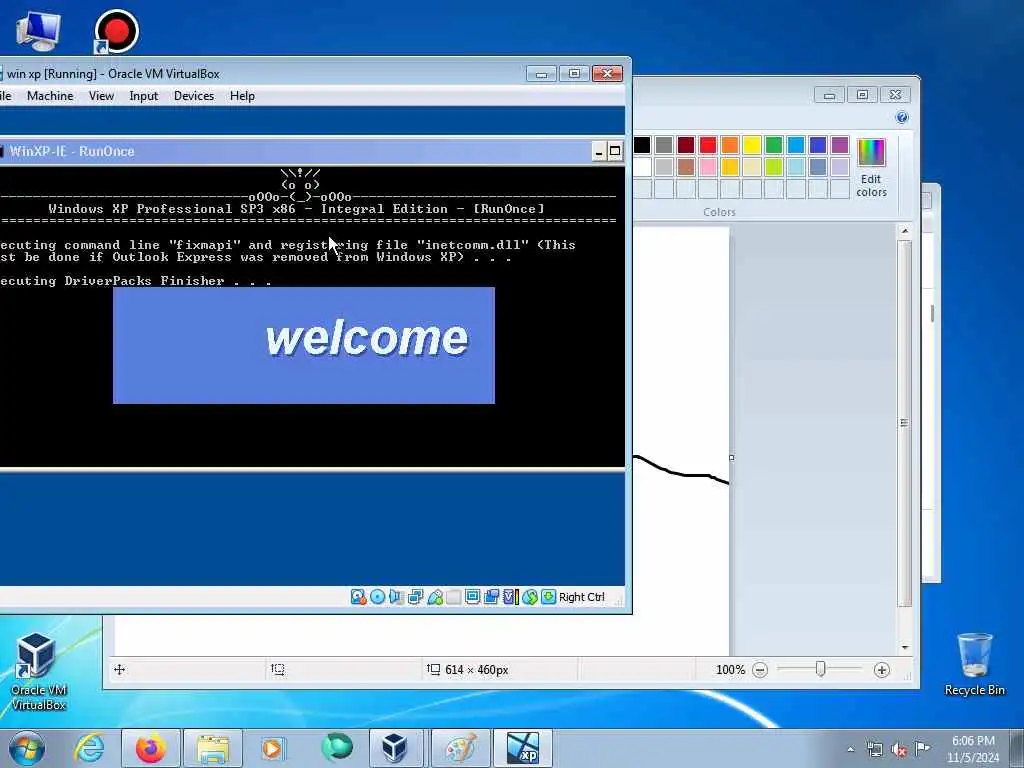The height and width of the screenshot is (768, 1024).
Task: Click the virtualization V icon in VirtualBox status bar
Action: tap(510, 597)
